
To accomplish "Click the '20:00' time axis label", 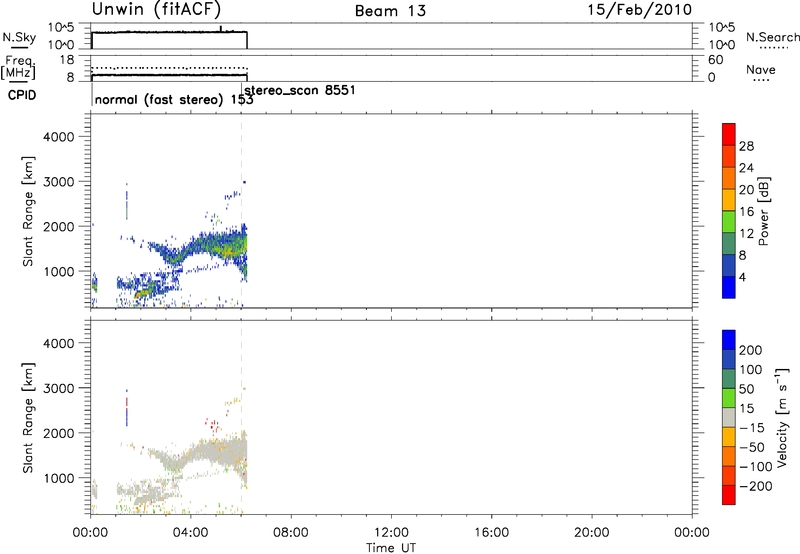I will click(592, 533).
